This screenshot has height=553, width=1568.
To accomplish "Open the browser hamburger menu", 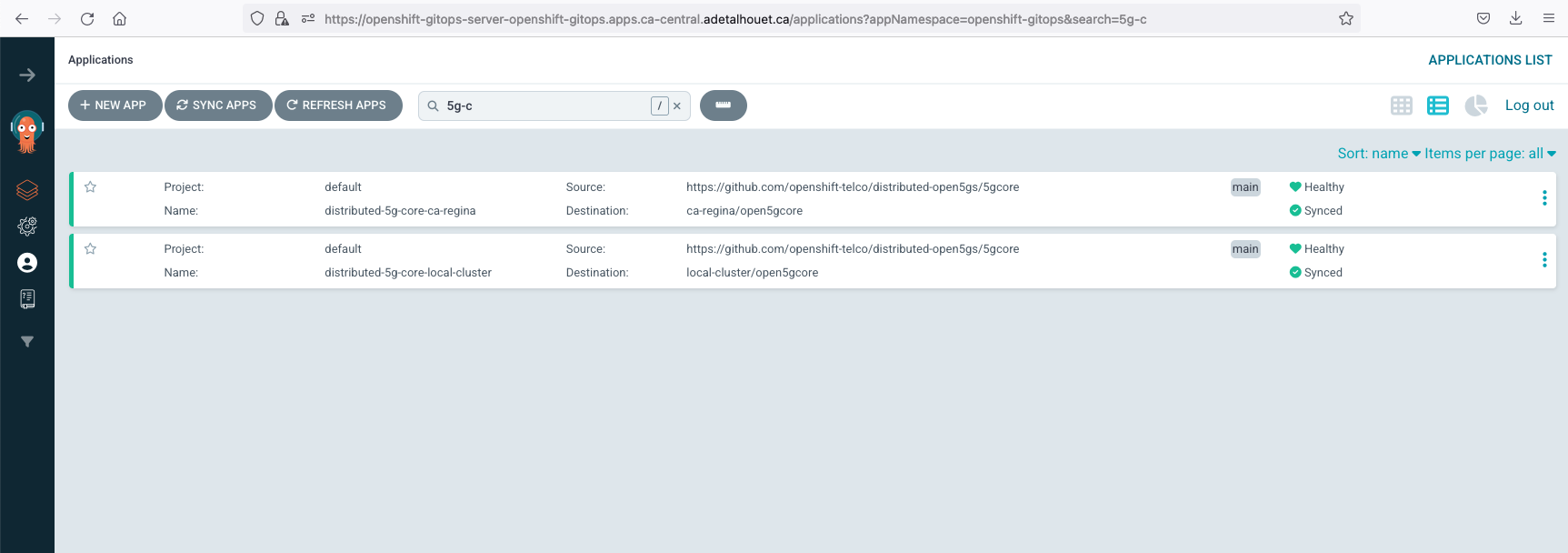I will (x=1549, y=18).
